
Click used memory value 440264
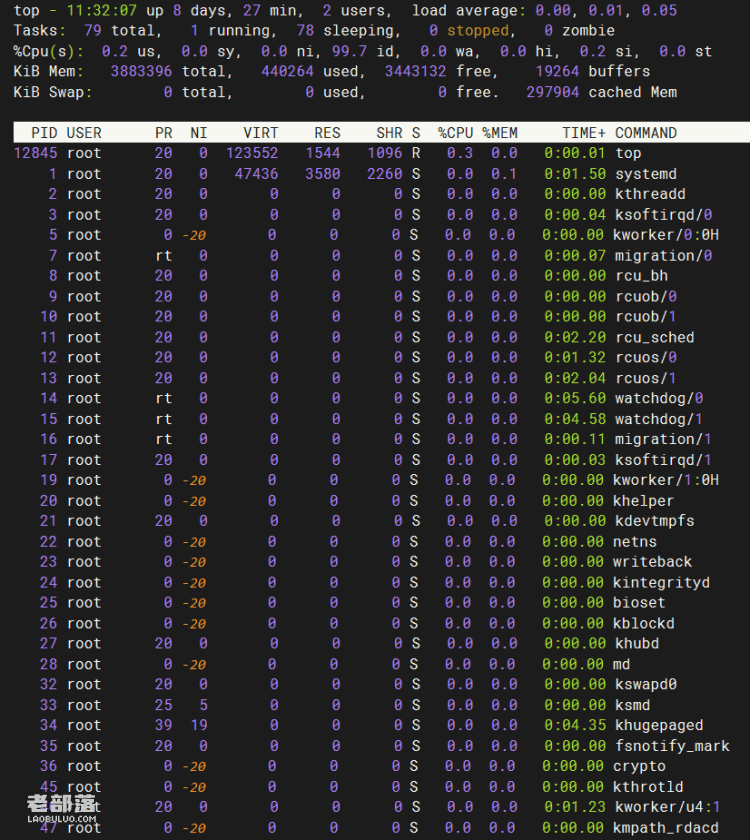tap(287, 71)
